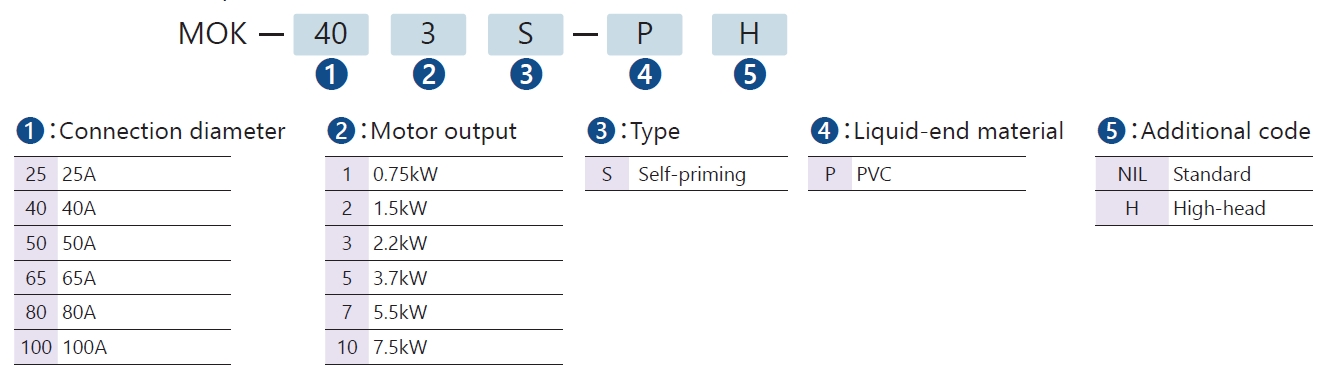Click the 65A connection diameter row
This screenshot has height=387, width=1329.
[124, 278]
